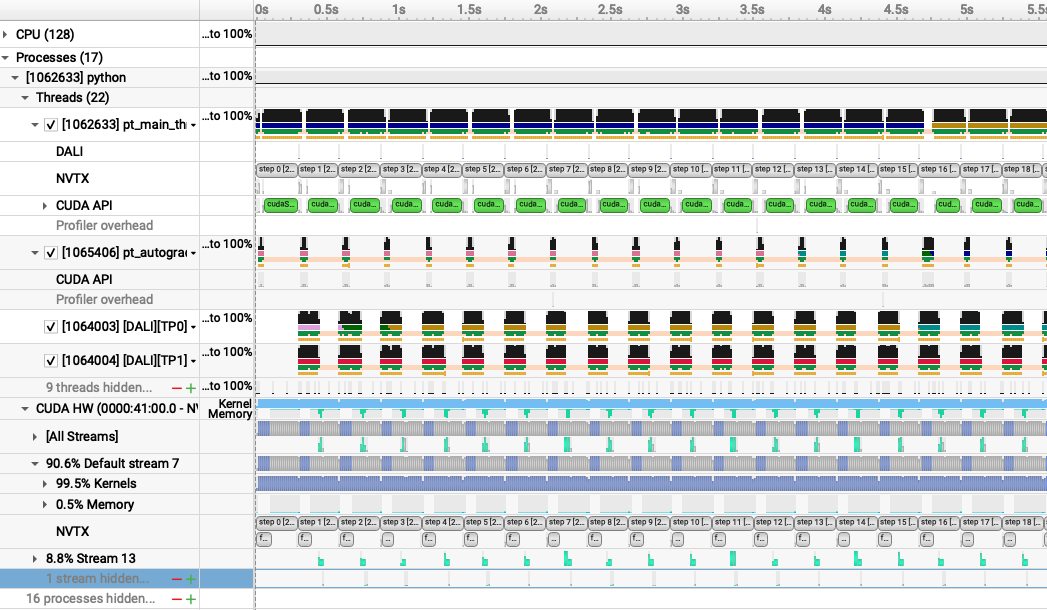The height and width of the screenshot is (610, 1047).
Task: Click red minus on 16 processes hidden
Action: (x=177, y=599)
